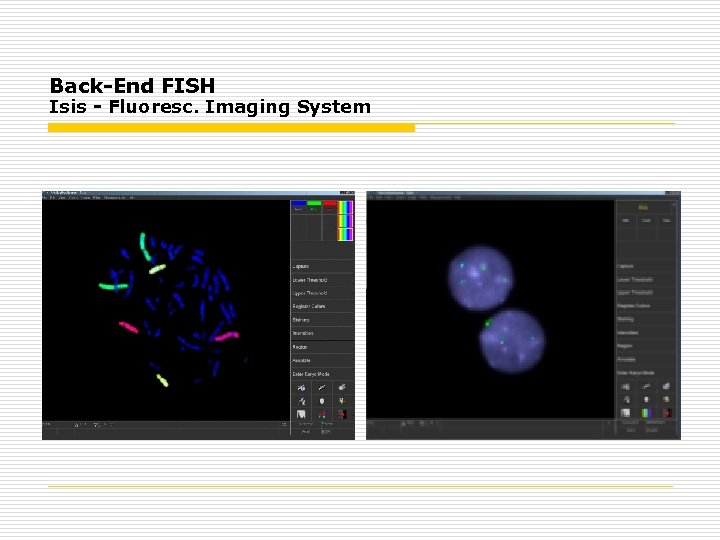Image resolution: width=720 pixels, height=540 pixels.
Task: Click the upper interphase nucleus in right window
Action: [x=481, y=278]
